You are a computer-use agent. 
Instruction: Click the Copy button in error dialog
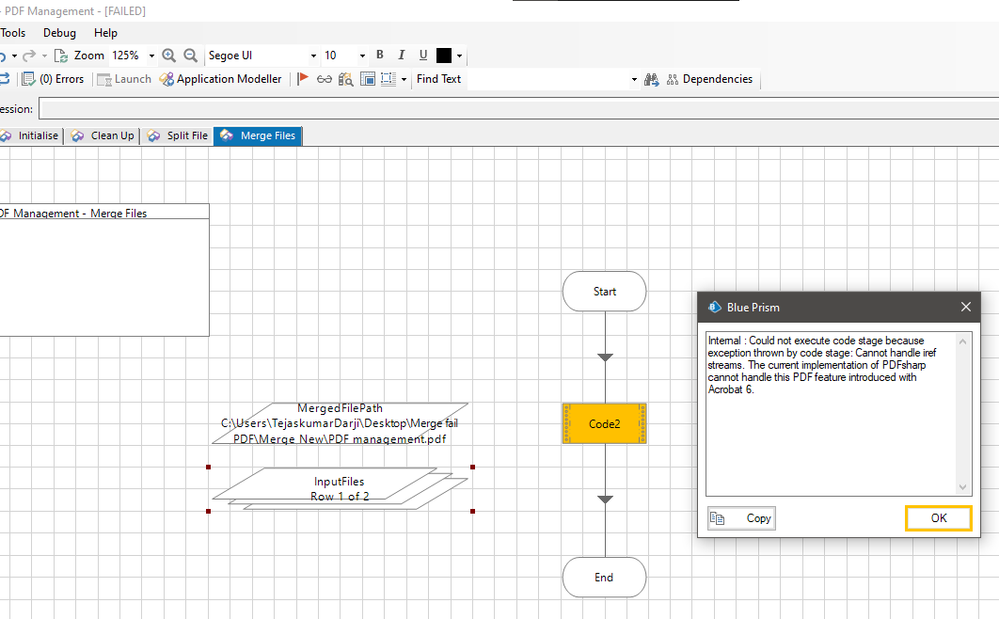742,518
